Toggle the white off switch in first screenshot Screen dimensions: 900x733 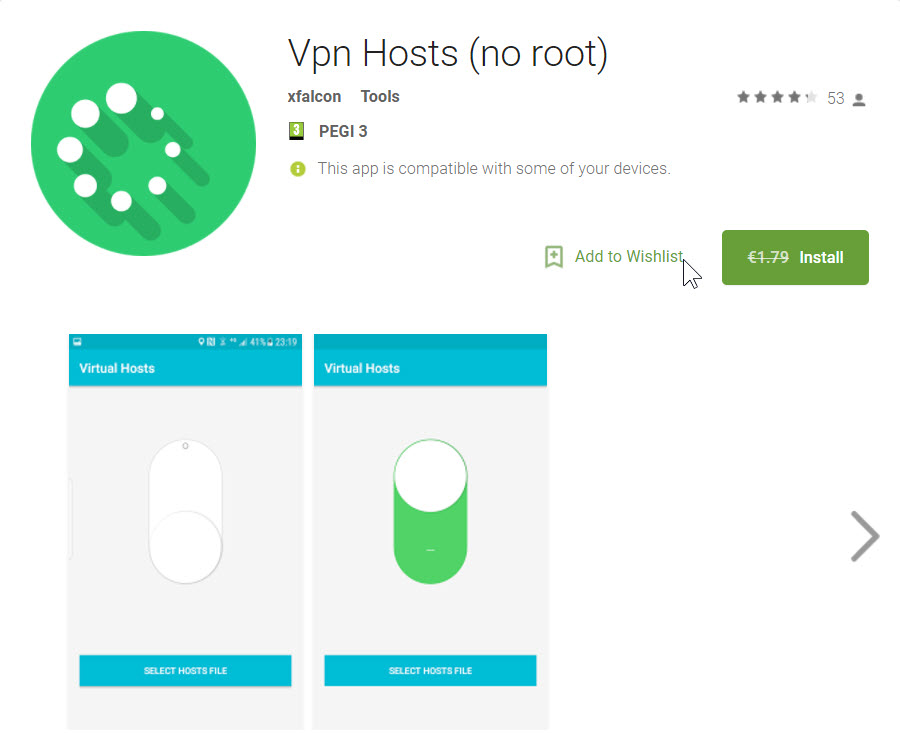[185, 511]
